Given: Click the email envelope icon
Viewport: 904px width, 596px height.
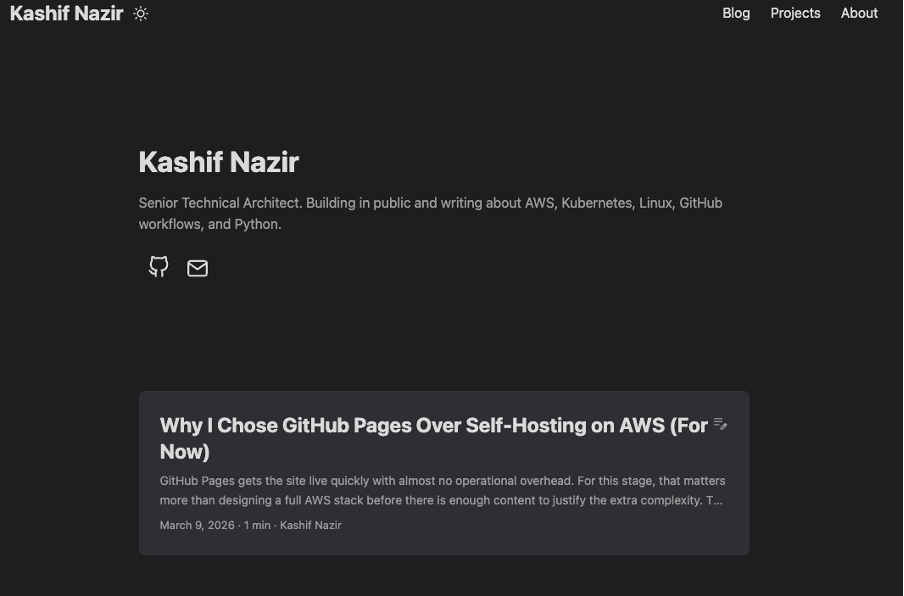Looking at the screenshot, I should coord(198,268).
